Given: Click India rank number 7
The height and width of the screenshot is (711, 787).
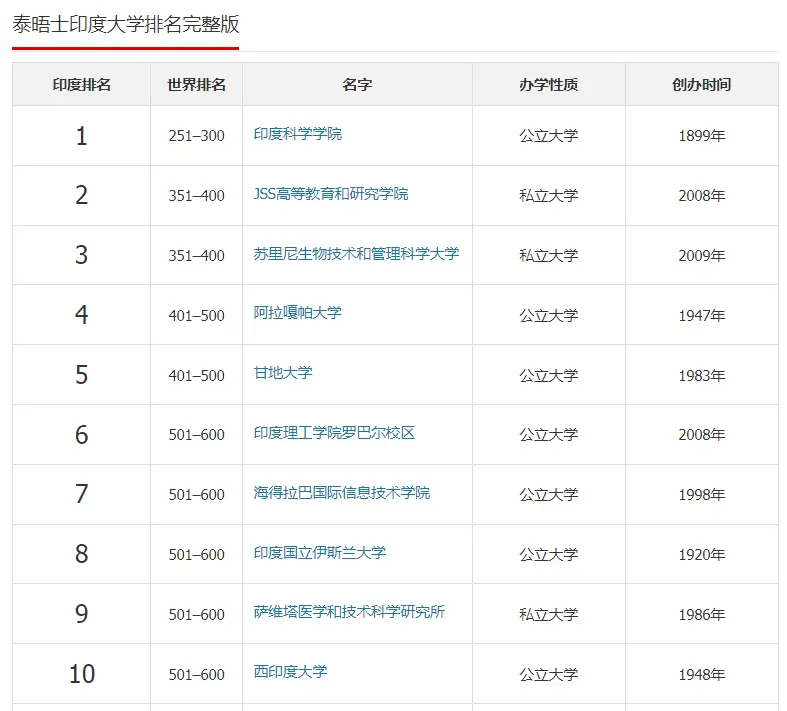Looking at the screenshot, I should [81, 494].
